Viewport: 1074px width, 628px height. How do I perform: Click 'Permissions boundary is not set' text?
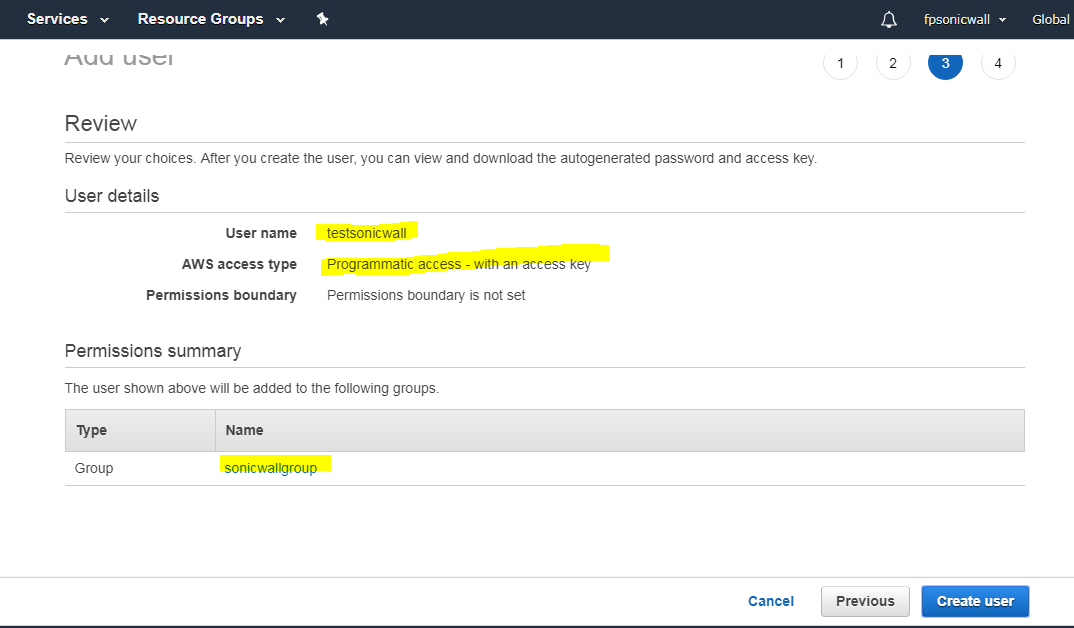(x=425, y=295)
